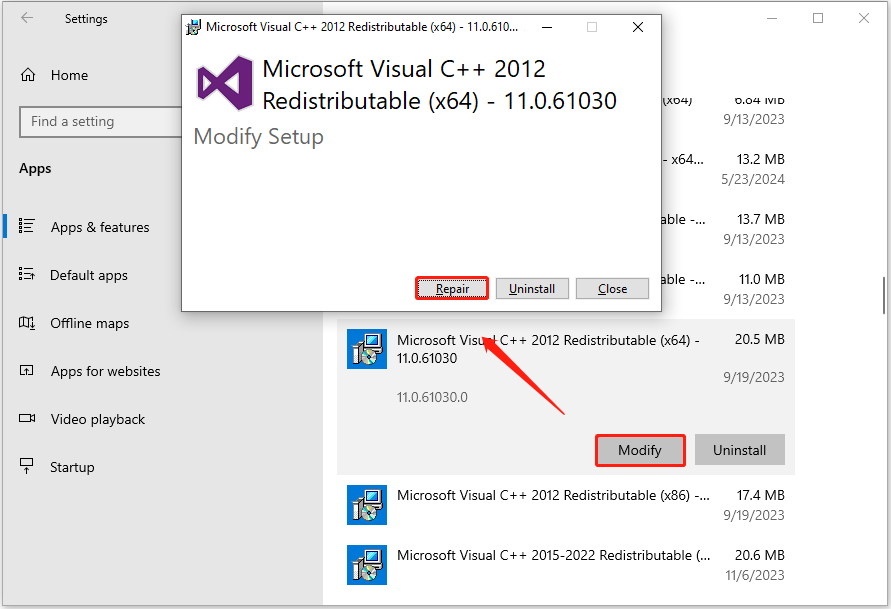Click Close in the Modify Setup dialog

(612, 288)
